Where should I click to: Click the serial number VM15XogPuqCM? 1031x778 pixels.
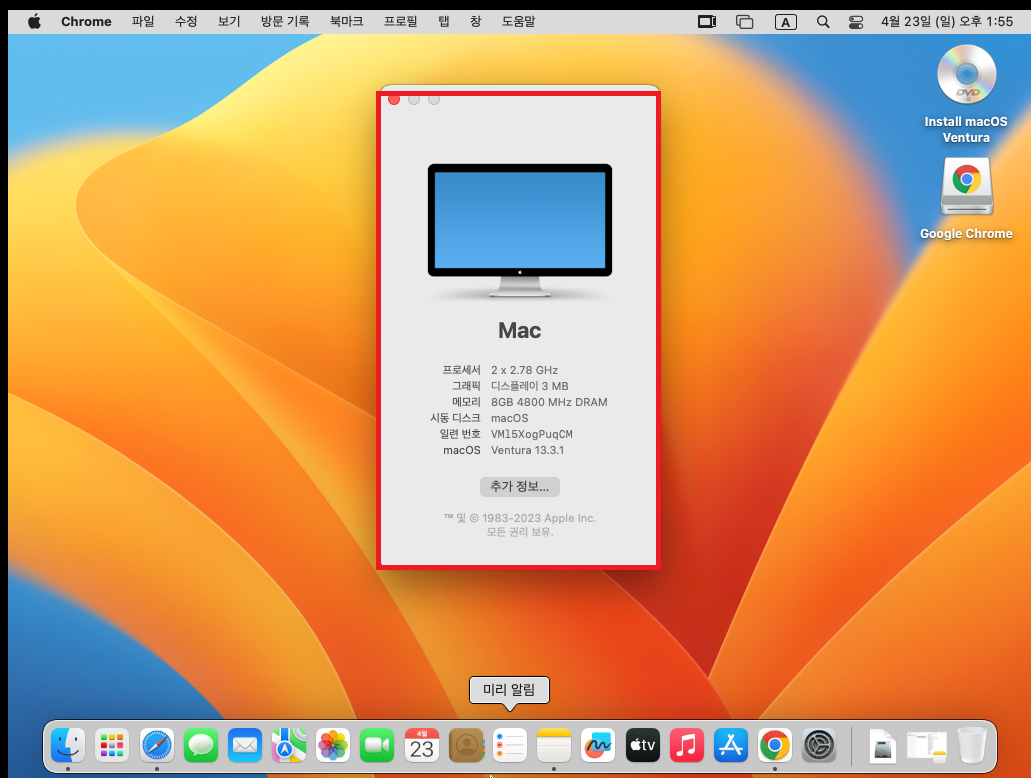[531, 434]
